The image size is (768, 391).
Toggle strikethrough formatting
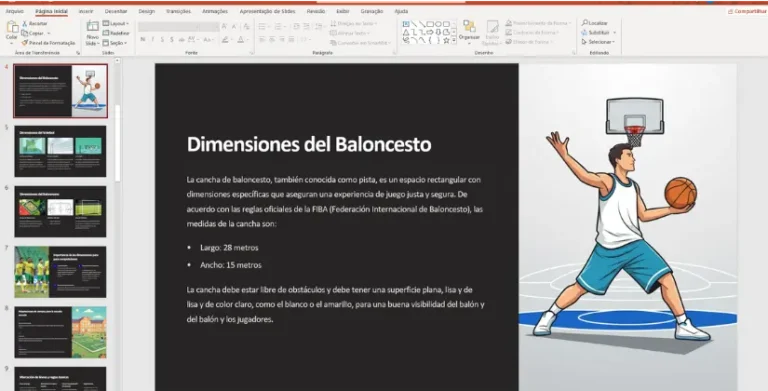pos(181,40)
